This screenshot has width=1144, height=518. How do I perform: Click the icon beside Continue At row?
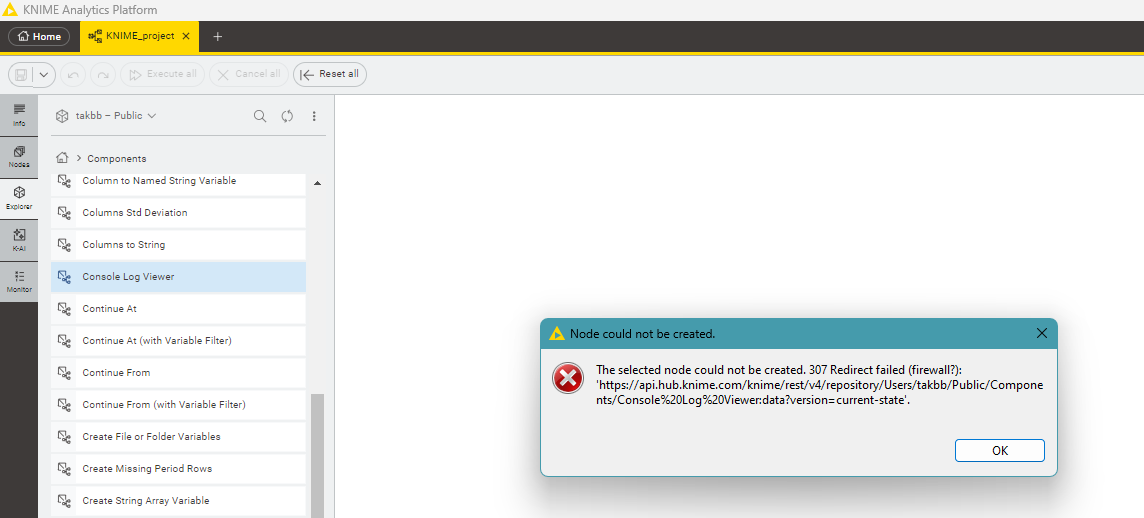coord(64,309)
